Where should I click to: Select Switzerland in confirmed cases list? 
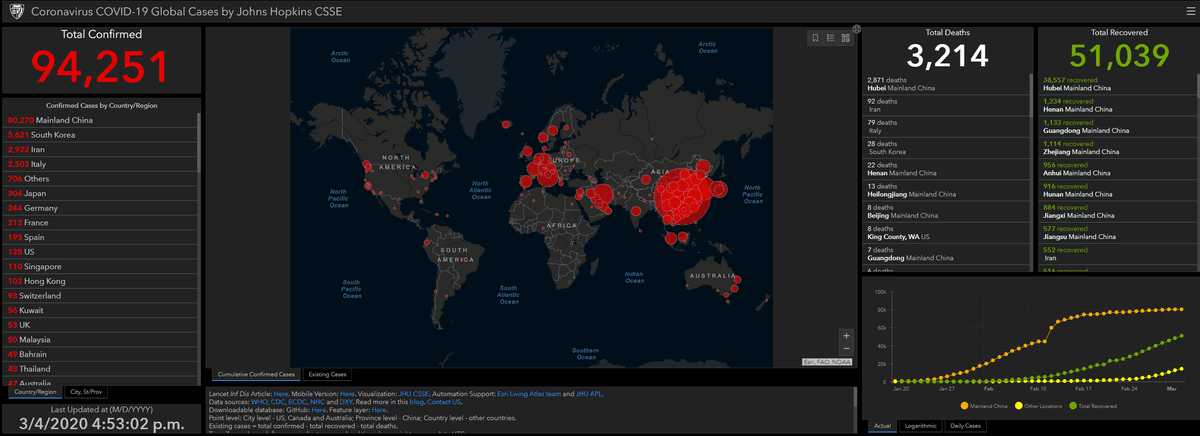[100, 296]
